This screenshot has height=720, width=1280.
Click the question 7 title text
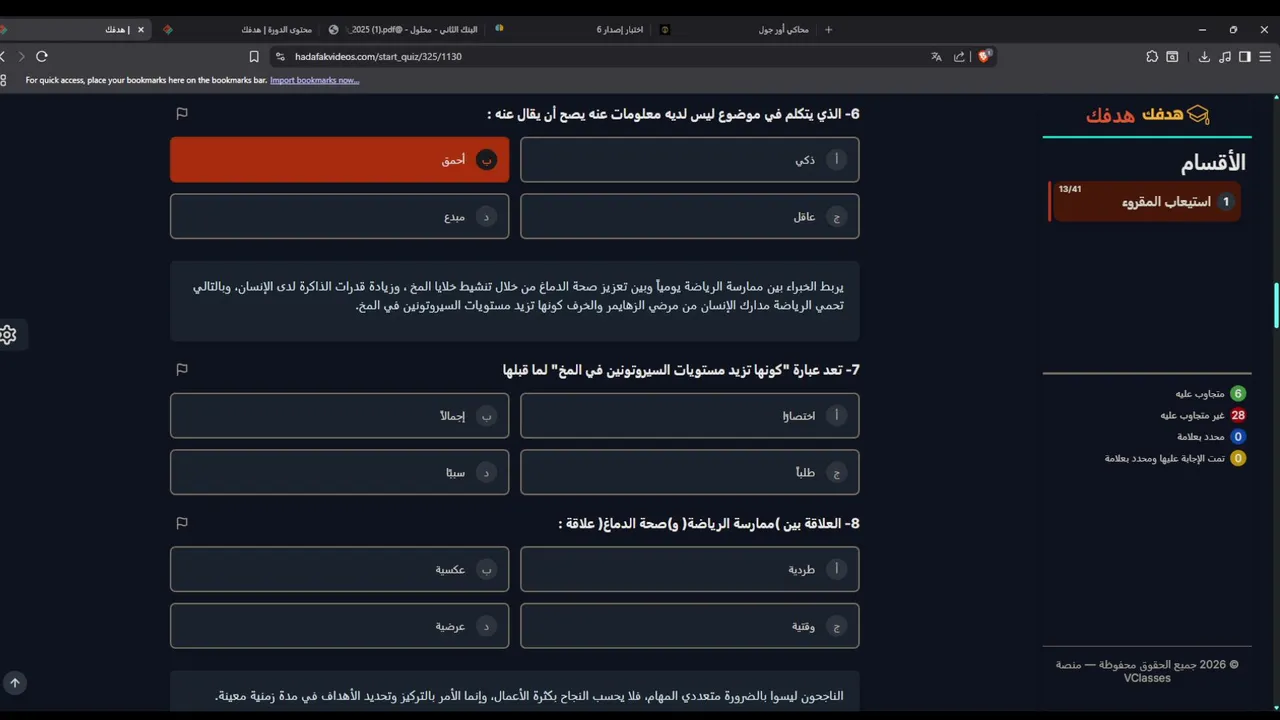tap(681, 370)
